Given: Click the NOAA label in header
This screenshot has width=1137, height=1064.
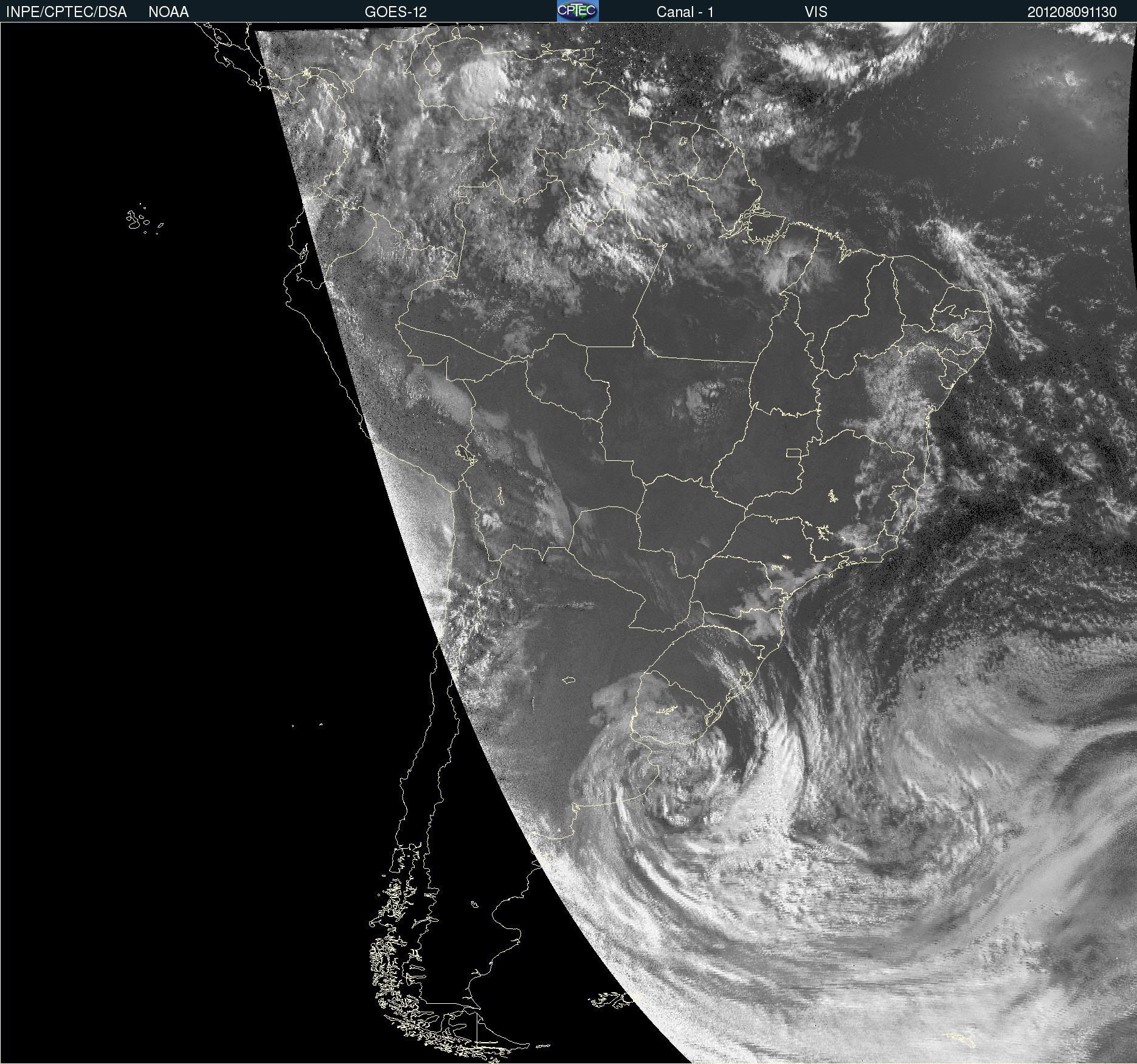Looking at the screenshot, I should [x=168, y=12].
